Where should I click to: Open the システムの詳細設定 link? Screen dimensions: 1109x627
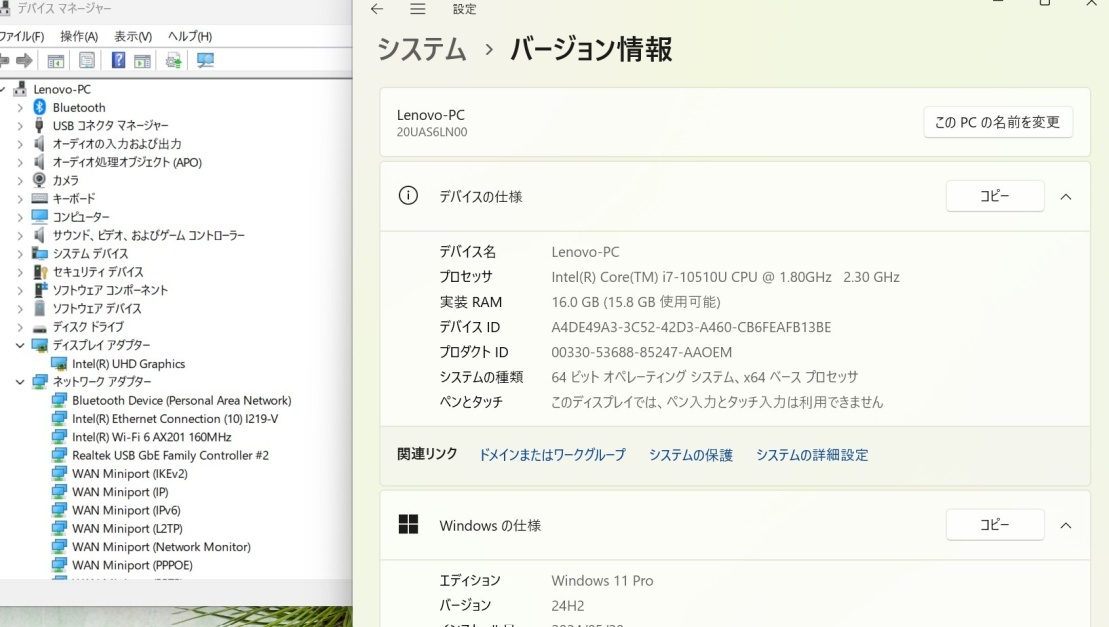[812, 455]
